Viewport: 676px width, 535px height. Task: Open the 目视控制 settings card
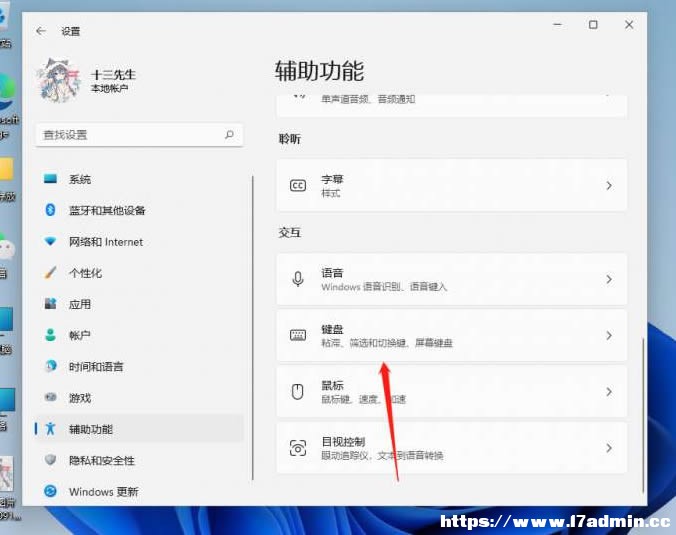tap(452, 448)
